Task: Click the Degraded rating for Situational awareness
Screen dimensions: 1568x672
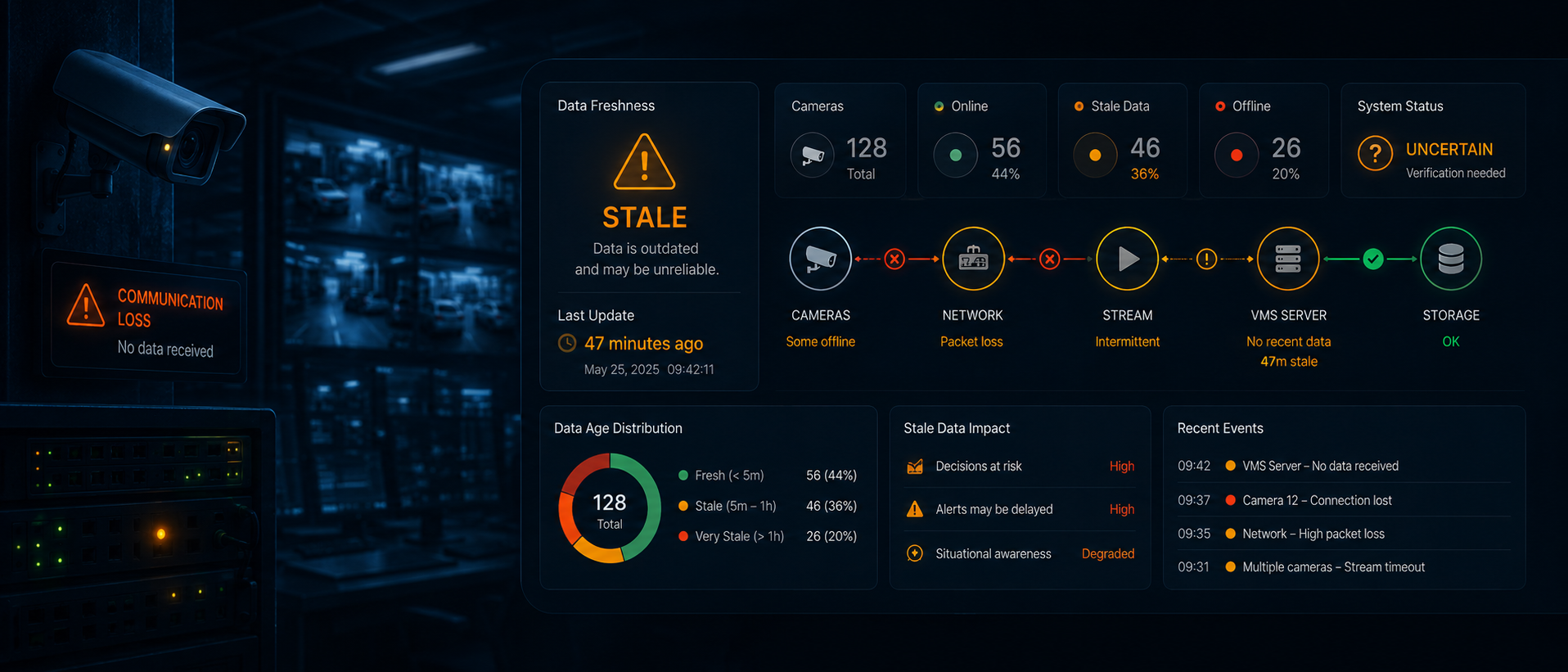Action: pos(1108,554)
